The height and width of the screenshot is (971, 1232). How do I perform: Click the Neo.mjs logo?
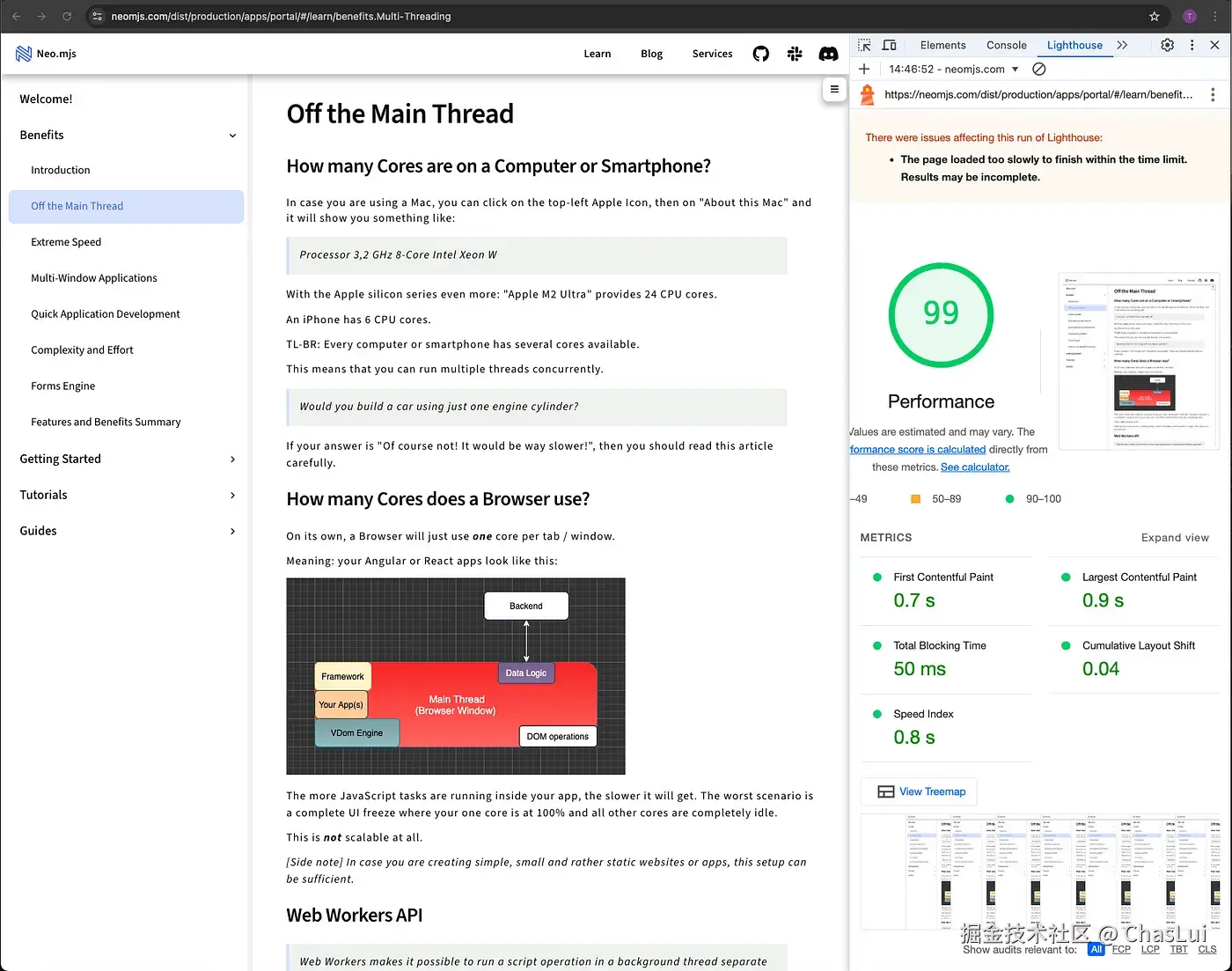[46, 54]
